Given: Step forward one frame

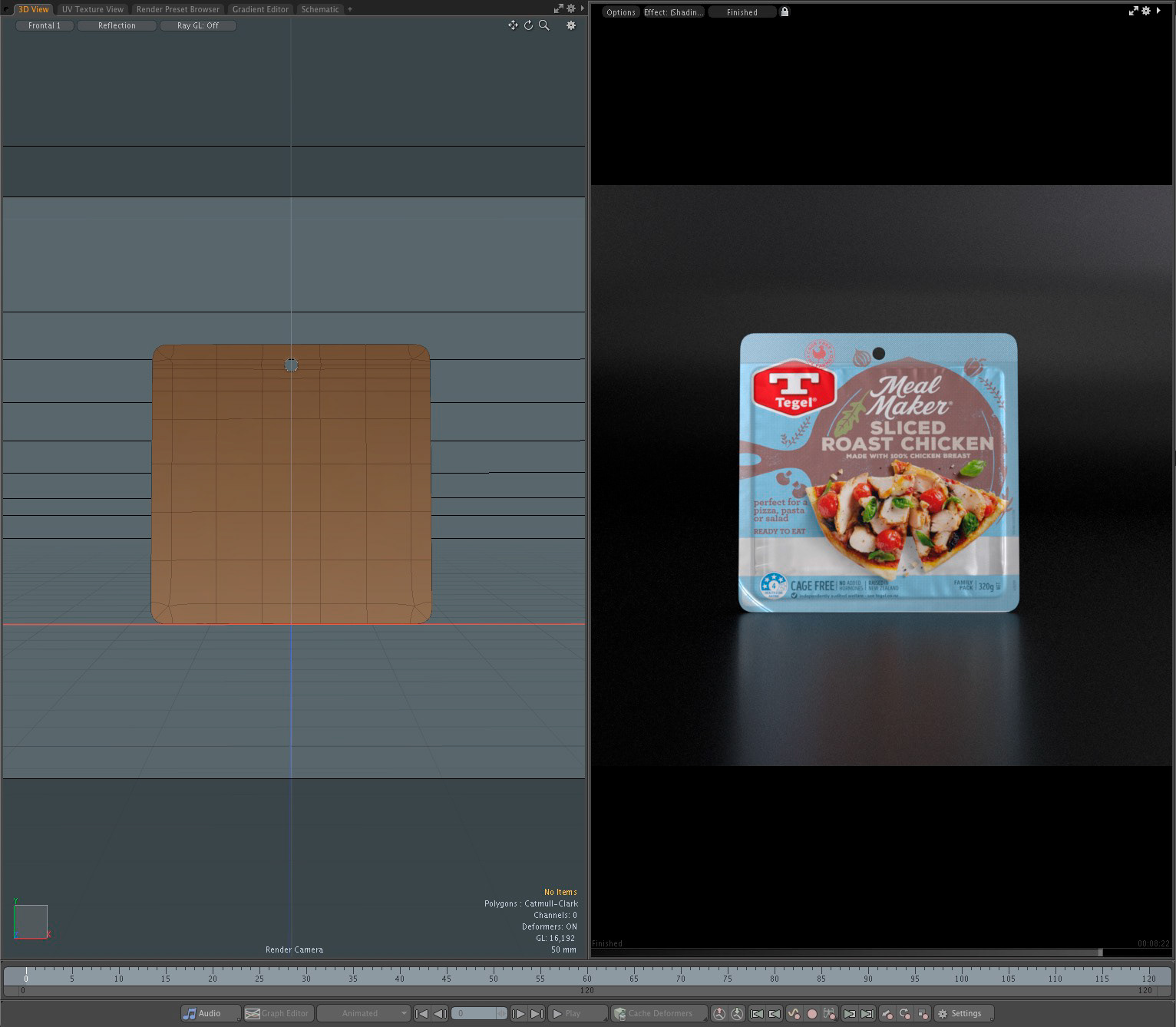Looking at the screenshot, I should tap(518, 1013).
